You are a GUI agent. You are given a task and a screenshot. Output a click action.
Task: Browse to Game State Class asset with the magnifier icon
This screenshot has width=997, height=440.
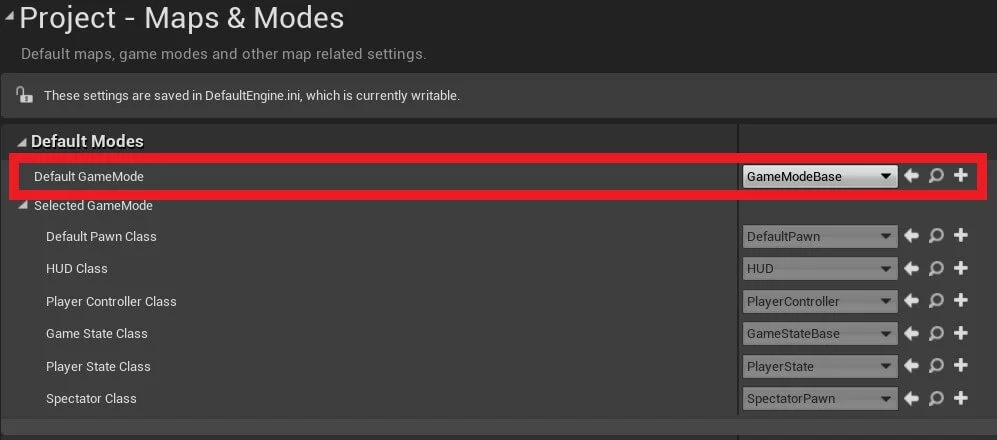[x=935, y=333]
